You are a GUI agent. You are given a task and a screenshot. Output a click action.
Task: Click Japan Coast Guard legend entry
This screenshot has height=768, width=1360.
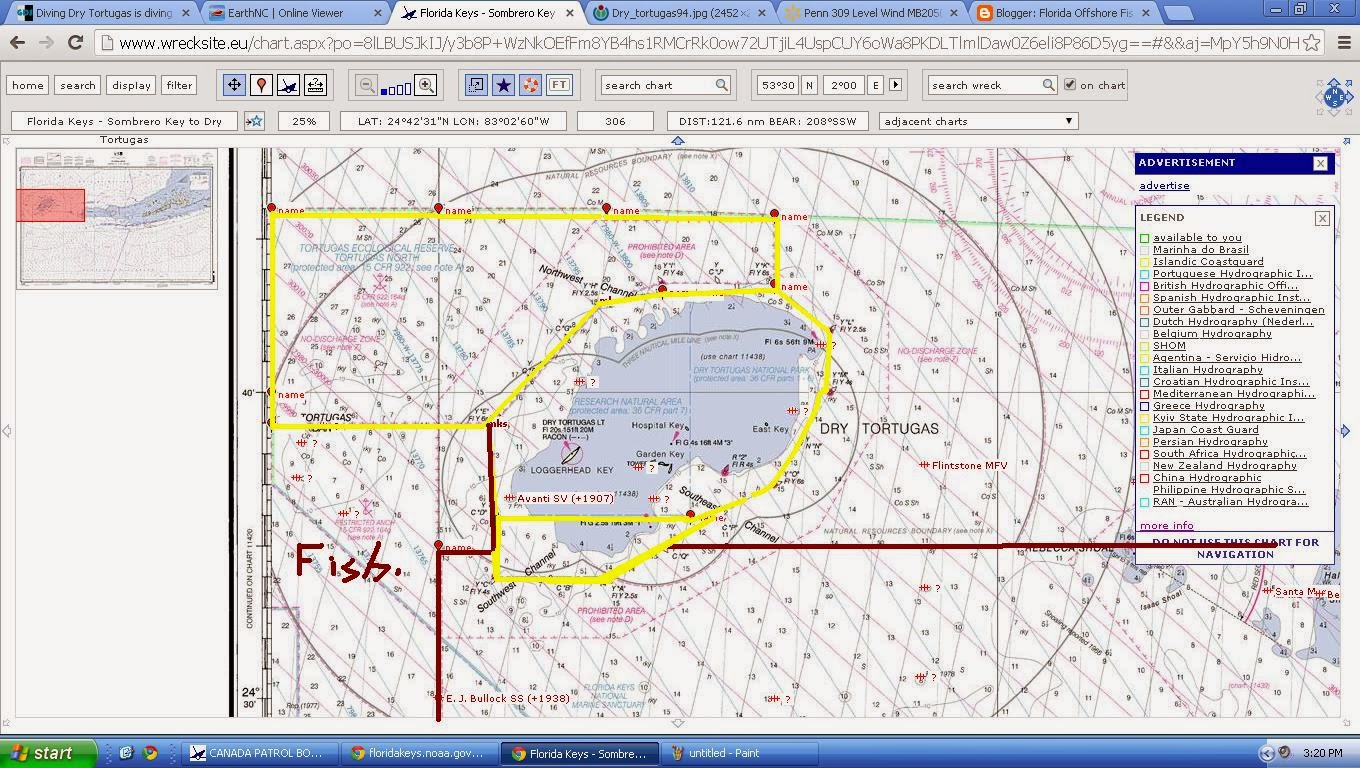coord(1205,429)
